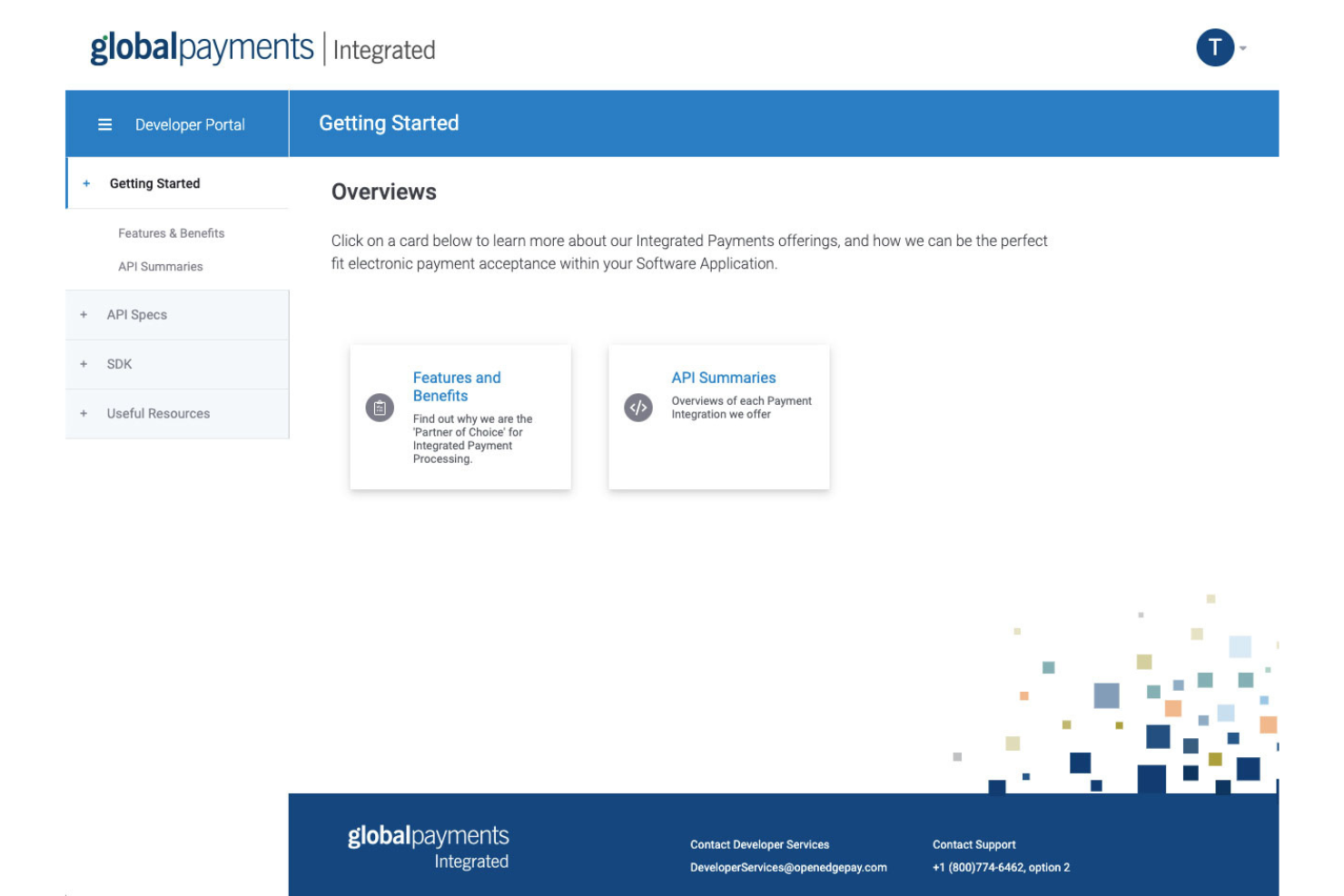Viewport: 1344px width, 896px height.
Task: Expand the SDK section plus icon
Action: click(x=84, y=364)
